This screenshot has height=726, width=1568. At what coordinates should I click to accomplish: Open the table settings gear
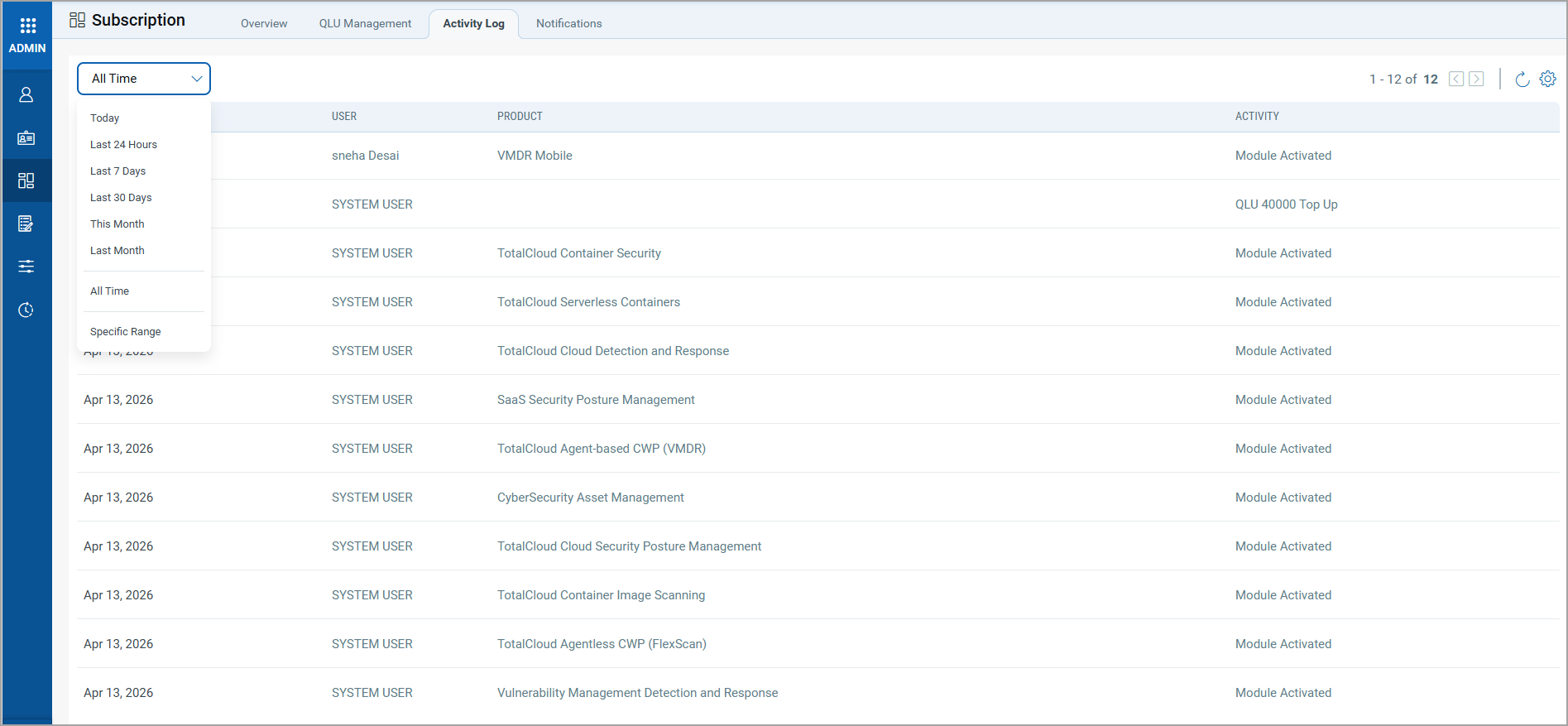tap(1548, 79)
